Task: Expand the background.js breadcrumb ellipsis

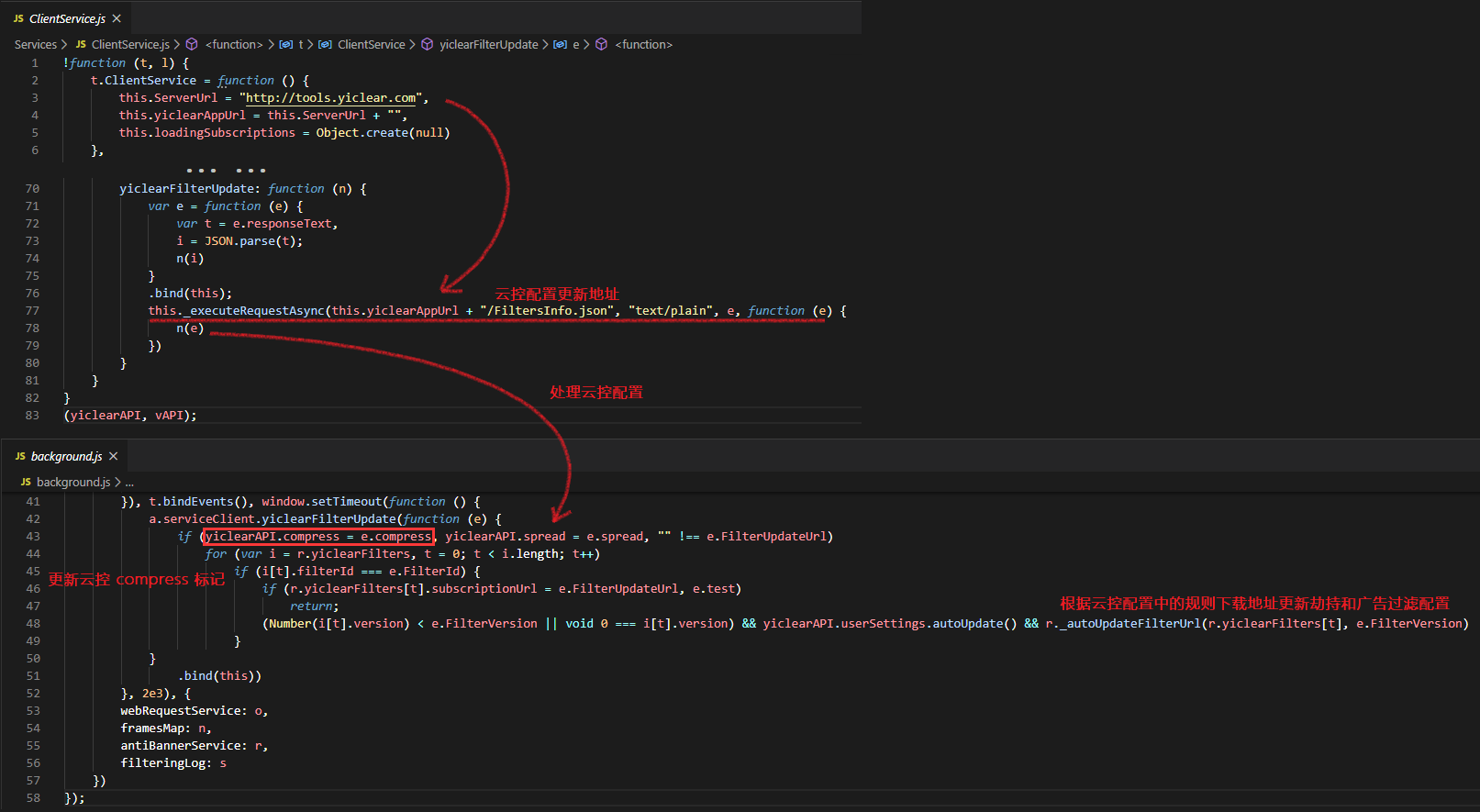Action: 129,482
